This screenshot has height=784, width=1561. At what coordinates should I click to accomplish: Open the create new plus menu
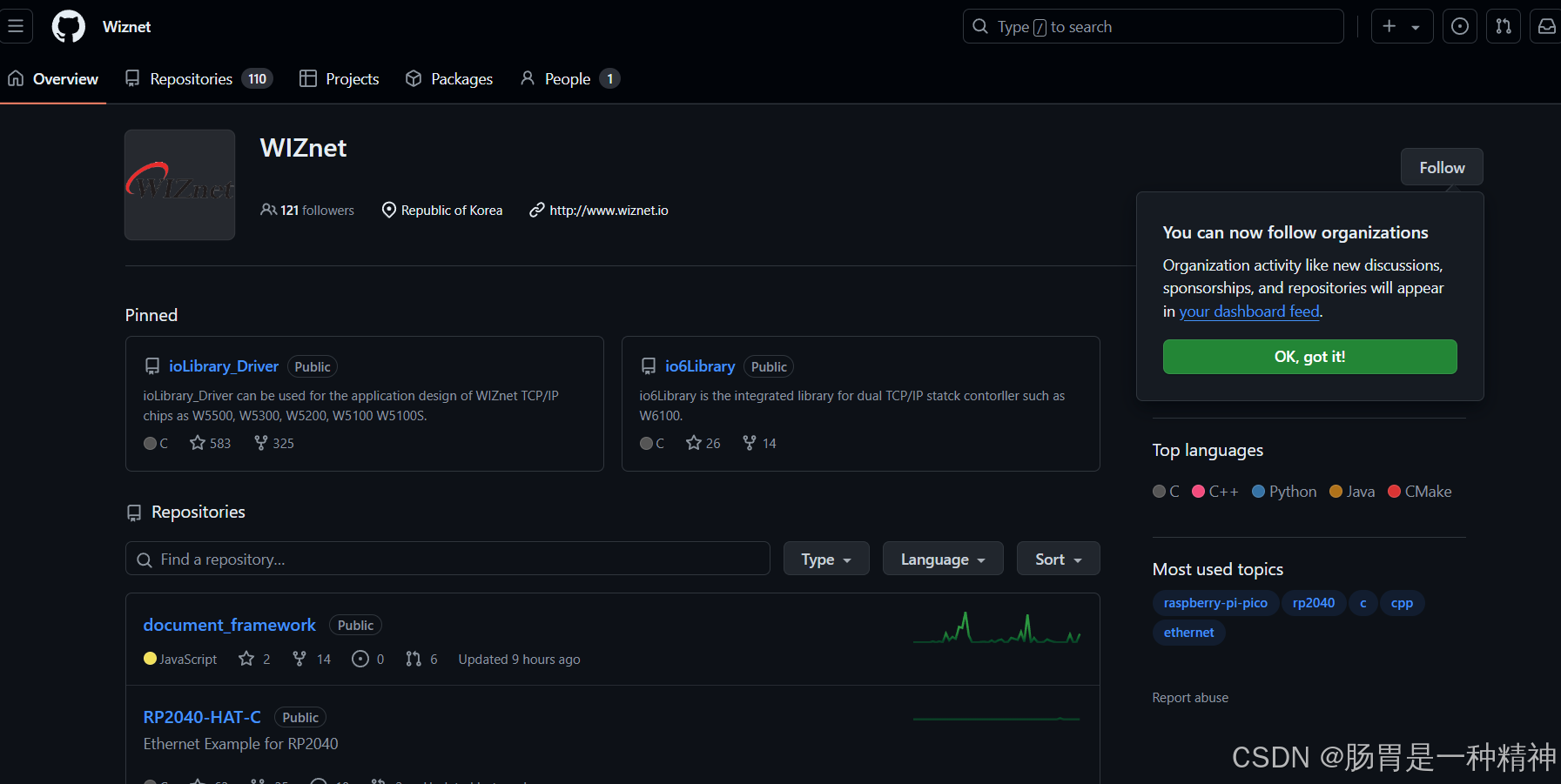(x=1402, y=26)
